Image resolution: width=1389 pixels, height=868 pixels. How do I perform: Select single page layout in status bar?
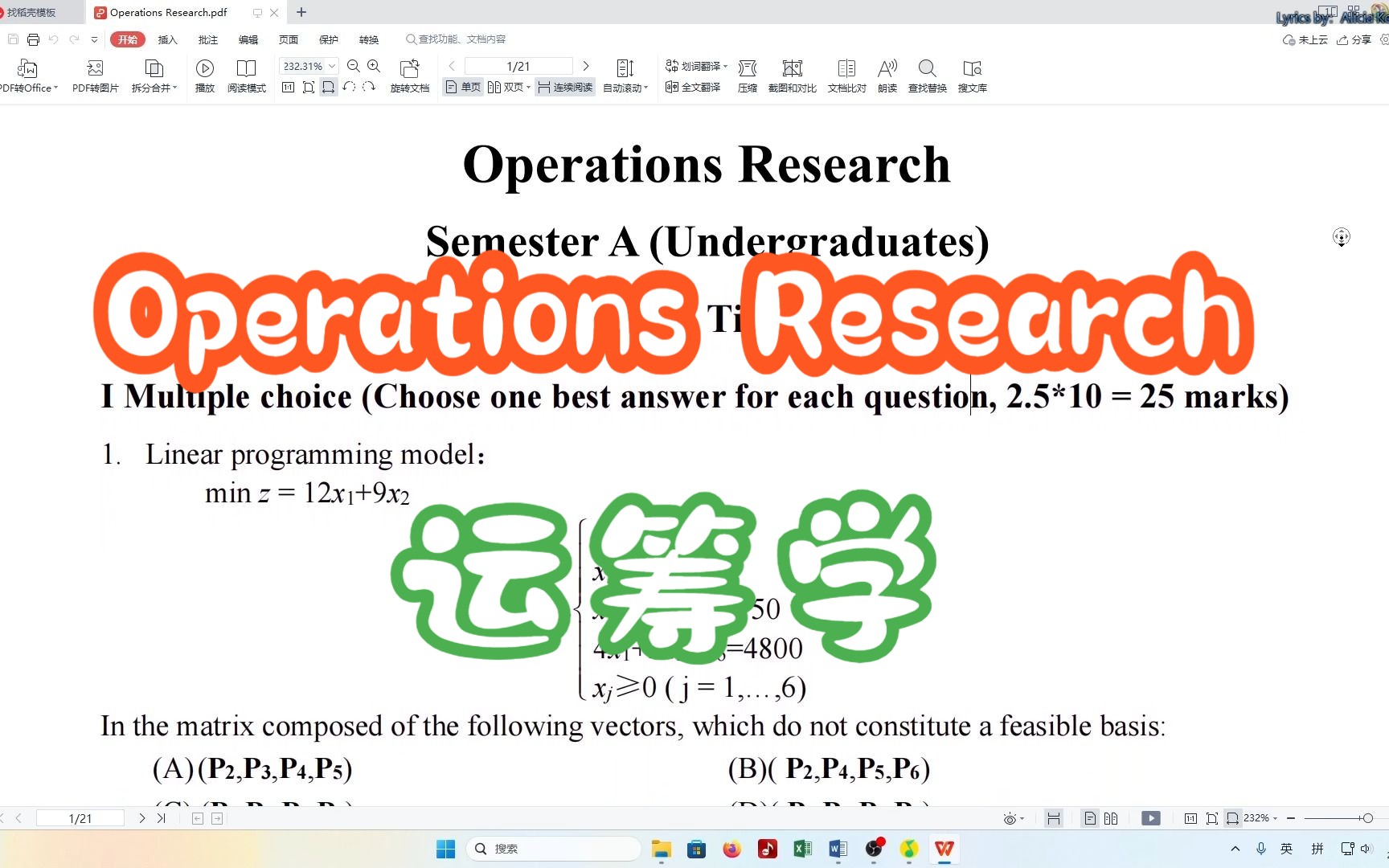click(x=1090, y=818)
